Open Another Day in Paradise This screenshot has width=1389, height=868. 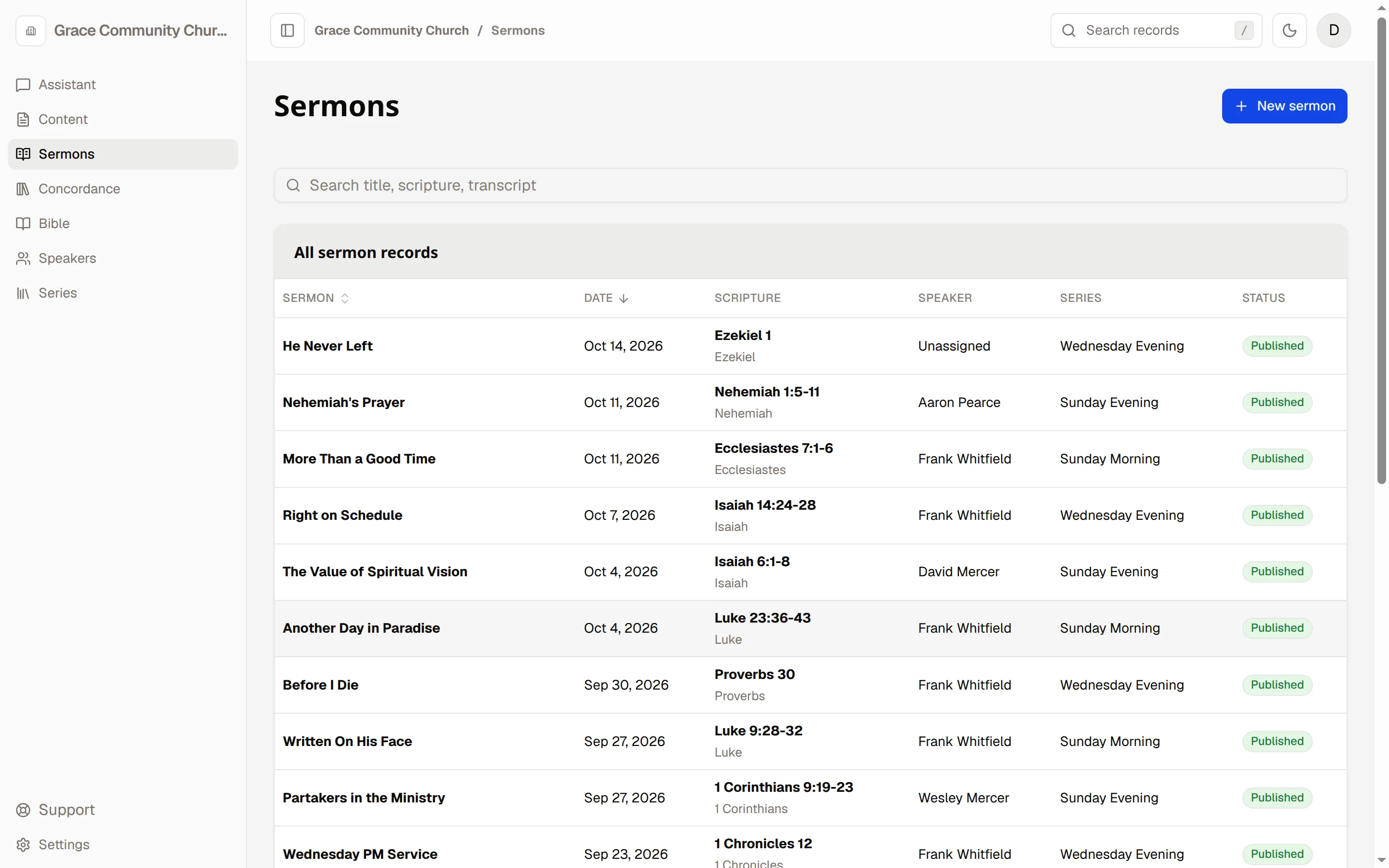(x=361, y=628)
